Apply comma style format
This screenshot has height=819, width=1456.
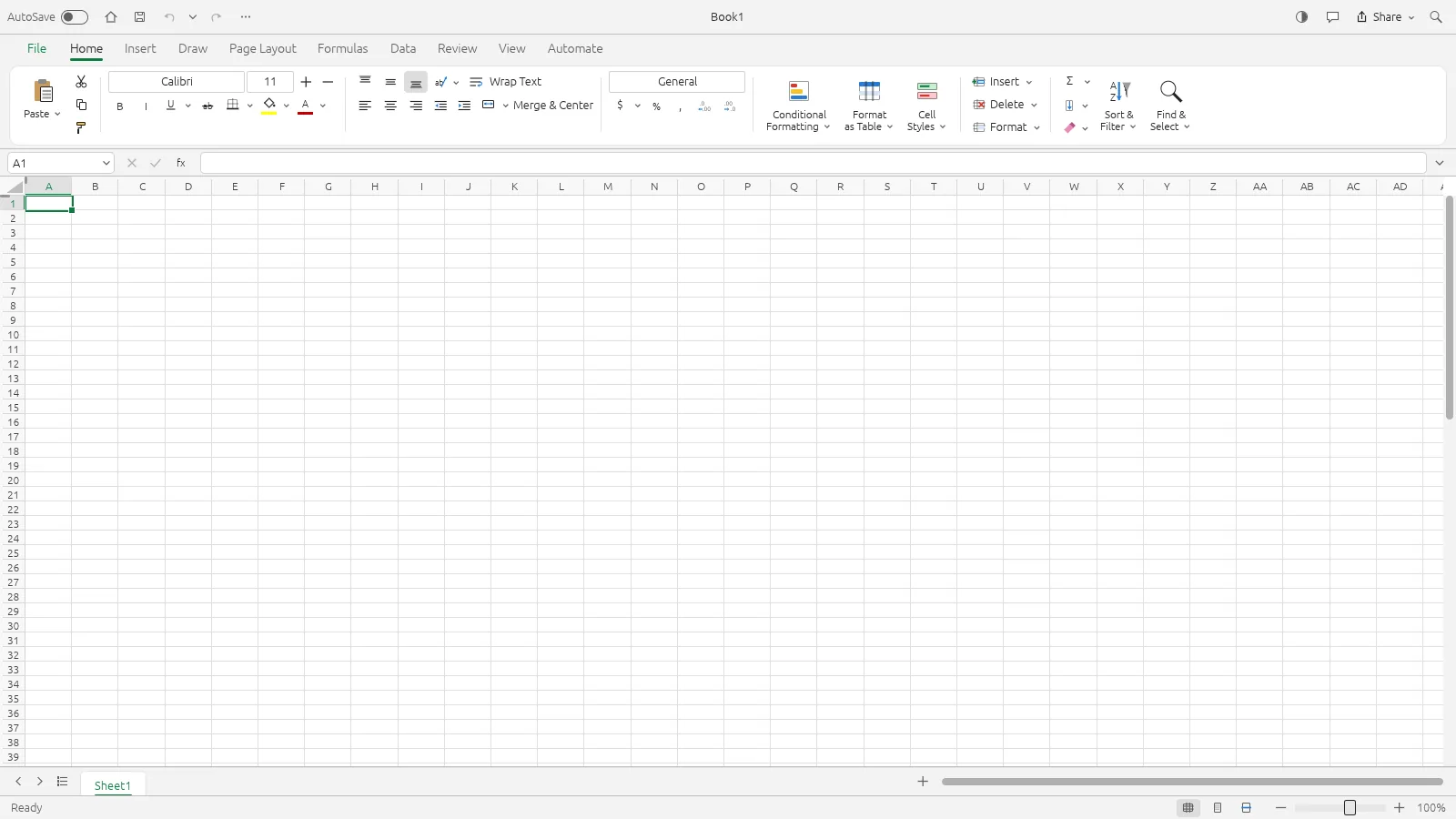pyautogui.click(x=680, y=106)
